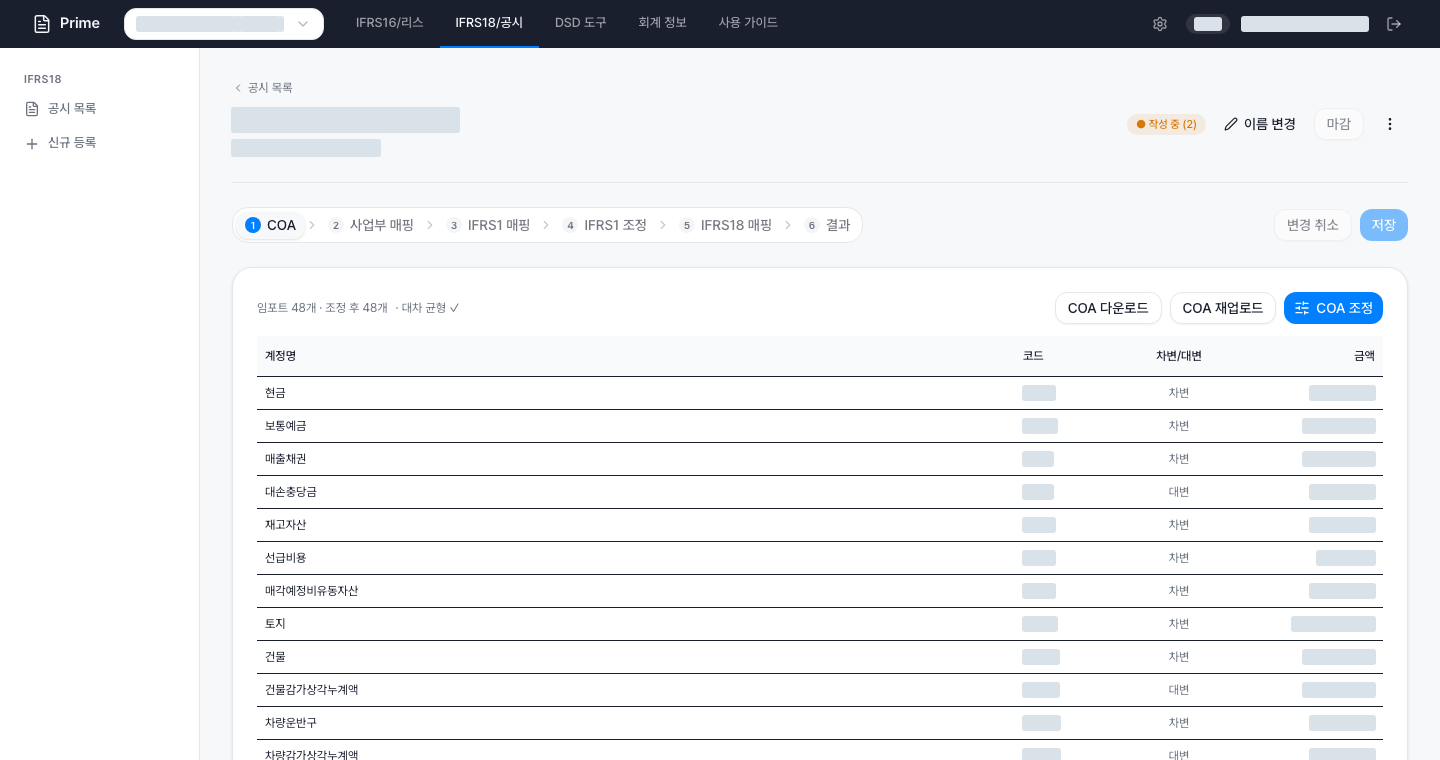The width and height of the screenshot is (1440, 760).
Task: Click the 차변/대변 column header
Action: click(x=1179, y=356)
